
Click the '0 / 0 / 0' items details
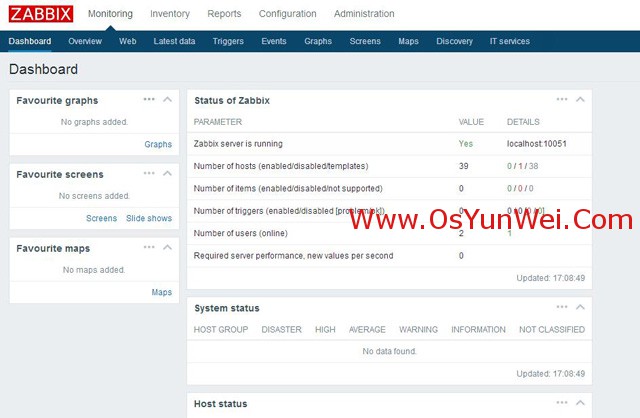click(x=520, y=189)
